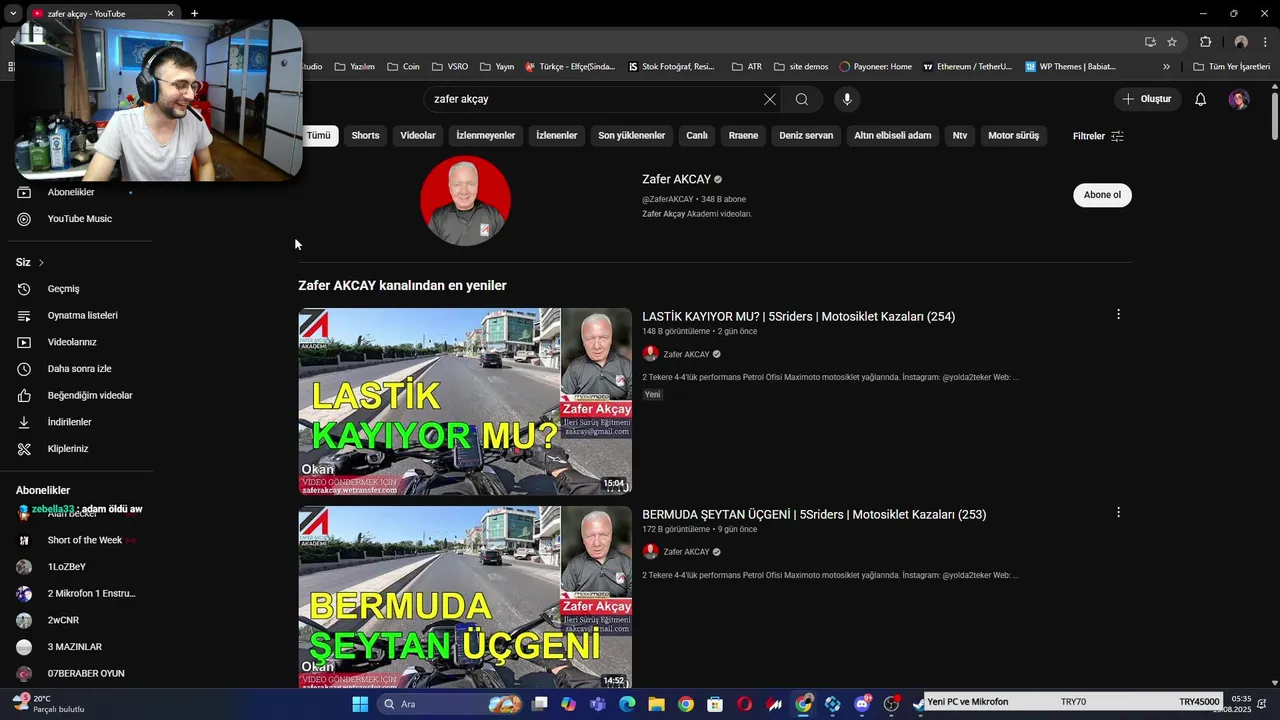Select the Son yüklenenler filter chip
1280x720 pixels.
point(631,136)
